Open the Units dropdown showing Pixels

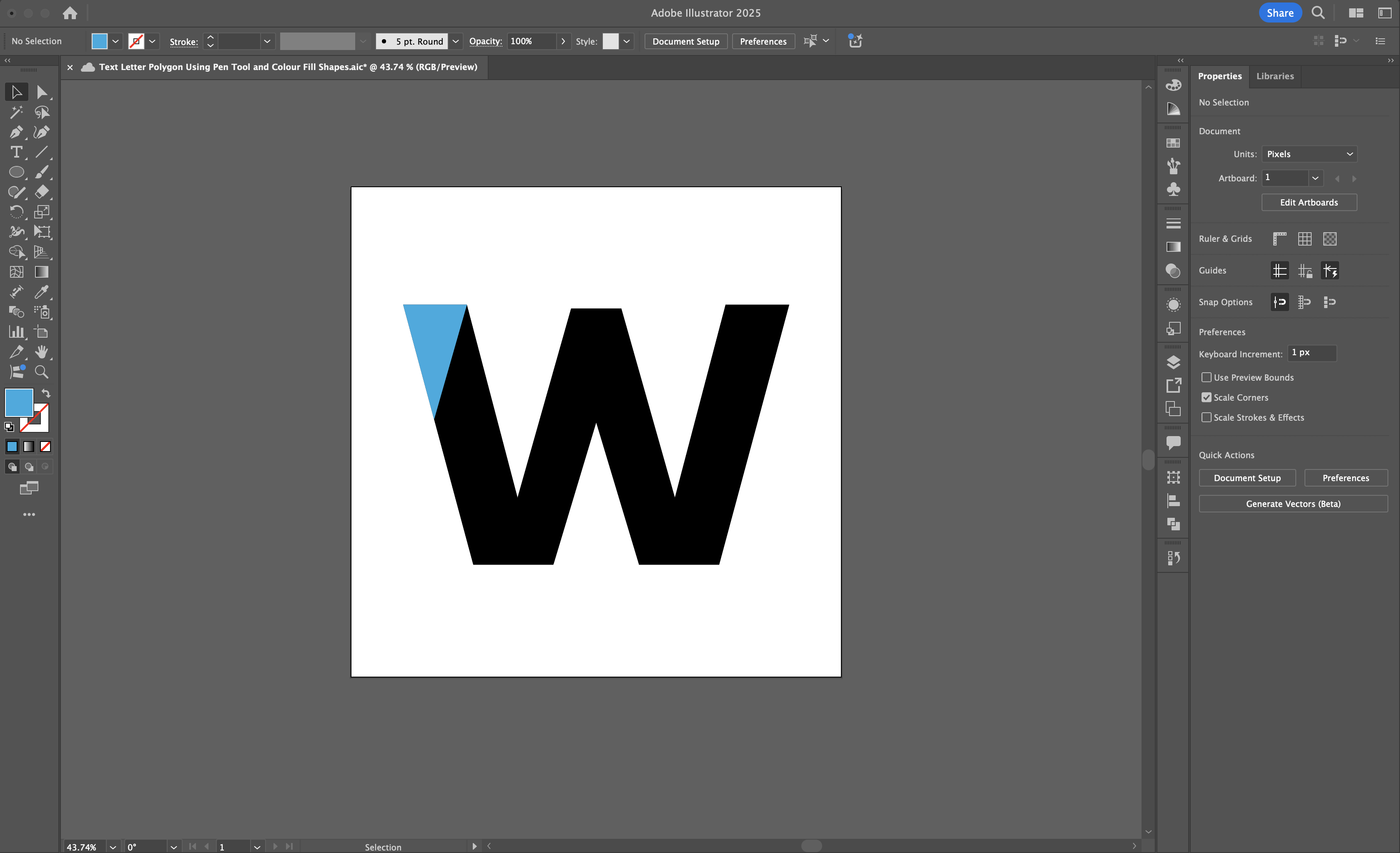click(1310, 153)
